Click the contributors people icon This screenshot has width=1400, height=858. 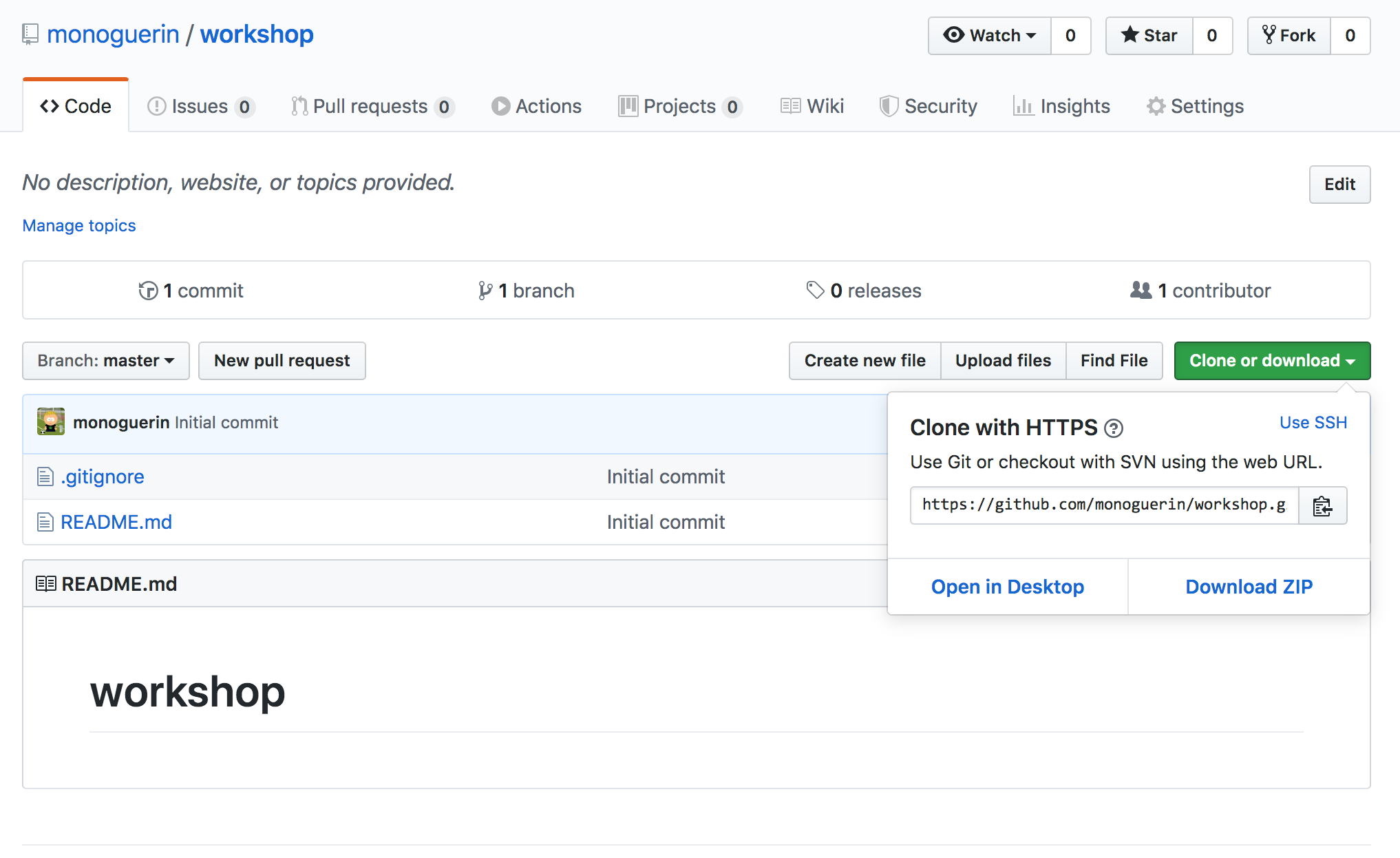[1141, 291]
